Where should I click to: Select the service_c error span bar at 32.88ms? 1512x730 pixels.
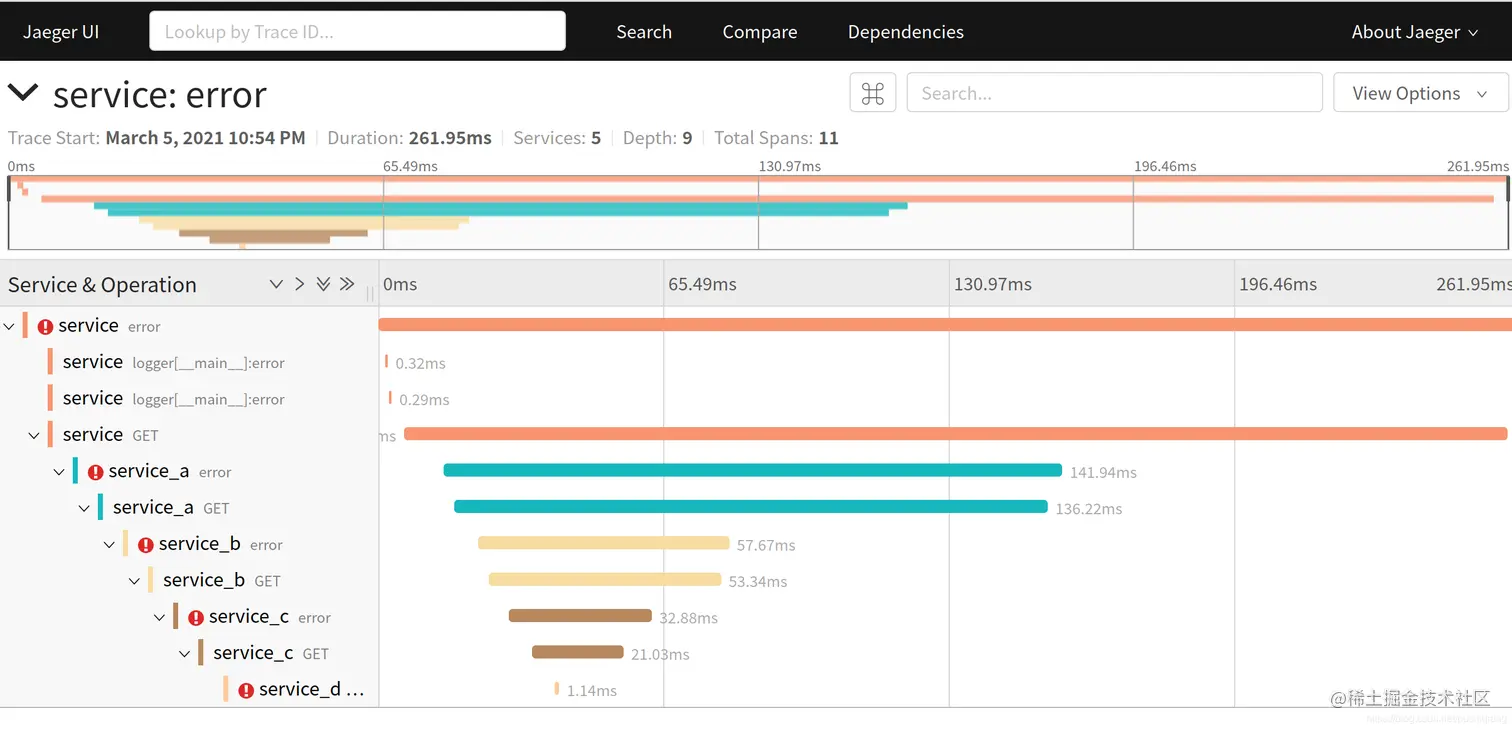tap(580, 616)
